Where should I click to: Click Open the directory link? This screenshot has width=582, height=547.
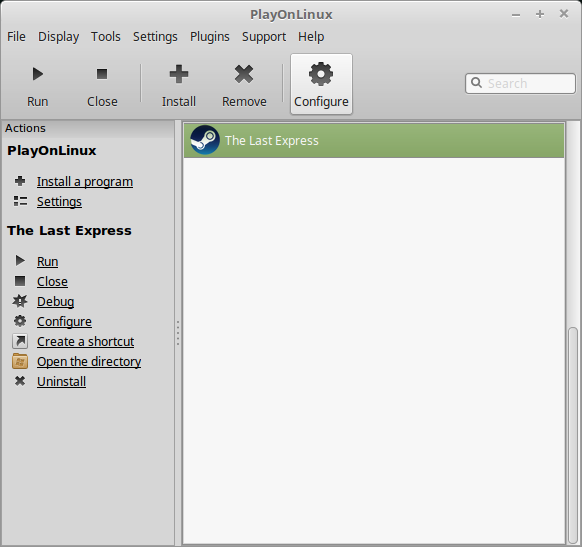click(89, 361)
